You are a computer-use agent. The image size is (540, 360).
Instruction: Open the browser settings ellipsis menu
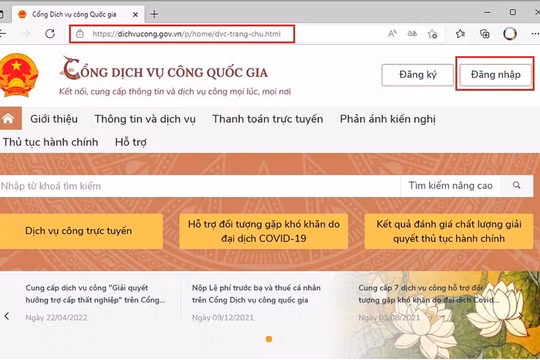535,34
